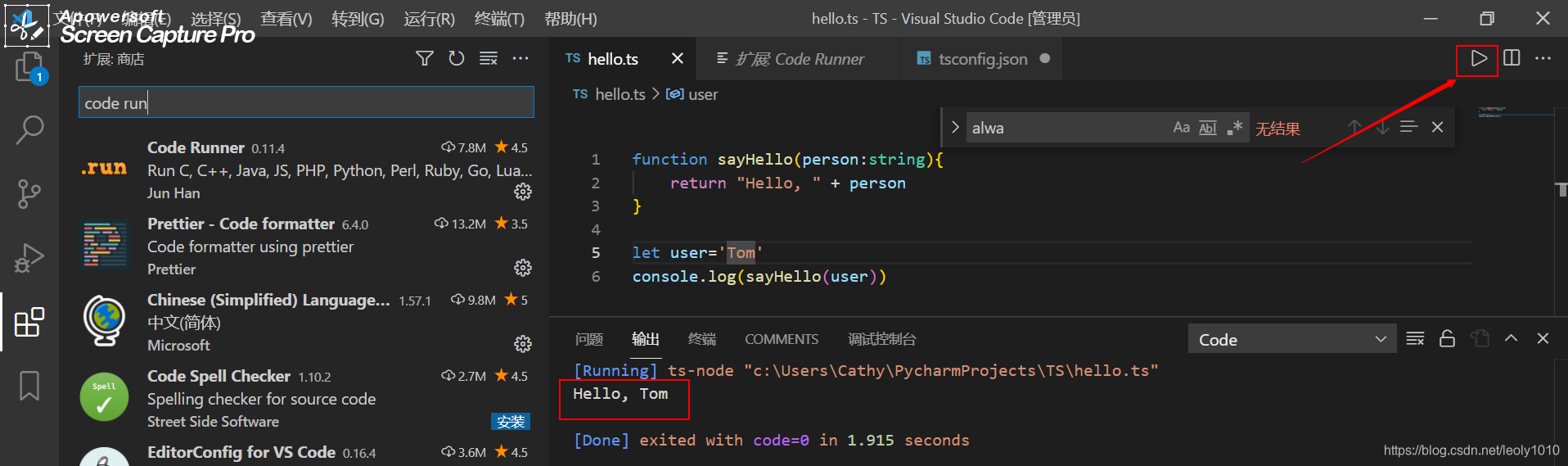Clear extensions search results icon
This screenshot has width=1568, height=466.
tap(489, 58)
